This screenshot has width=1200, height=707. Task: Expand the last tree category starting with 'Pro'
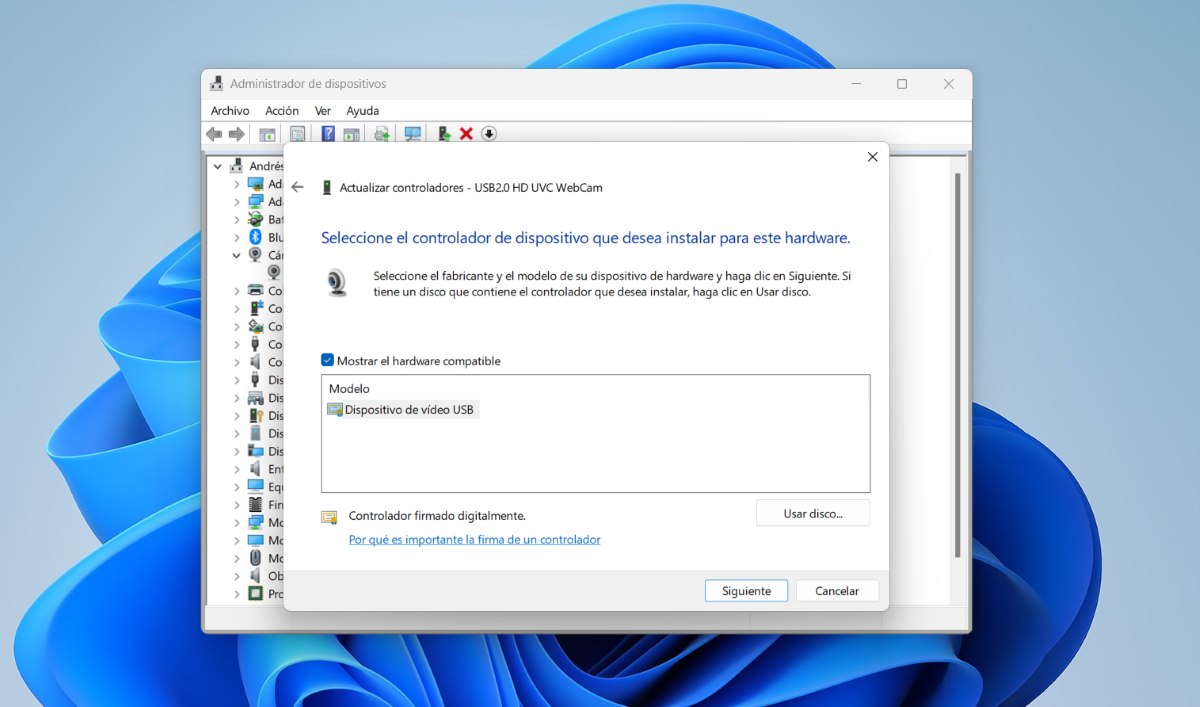point(237,594)
